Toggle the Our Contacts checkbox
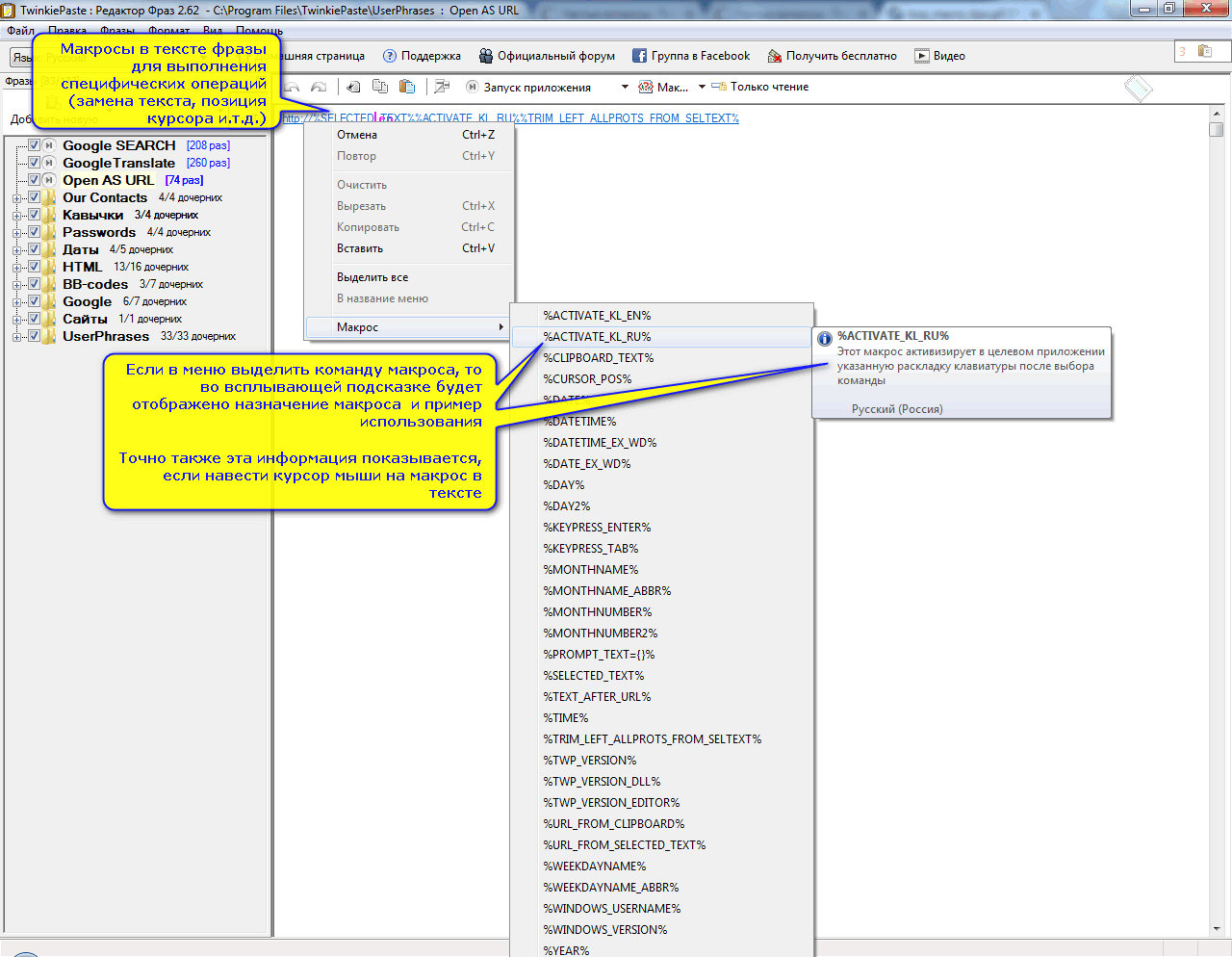This screenshot has width=1232, height=957. [x=34, y=197]
